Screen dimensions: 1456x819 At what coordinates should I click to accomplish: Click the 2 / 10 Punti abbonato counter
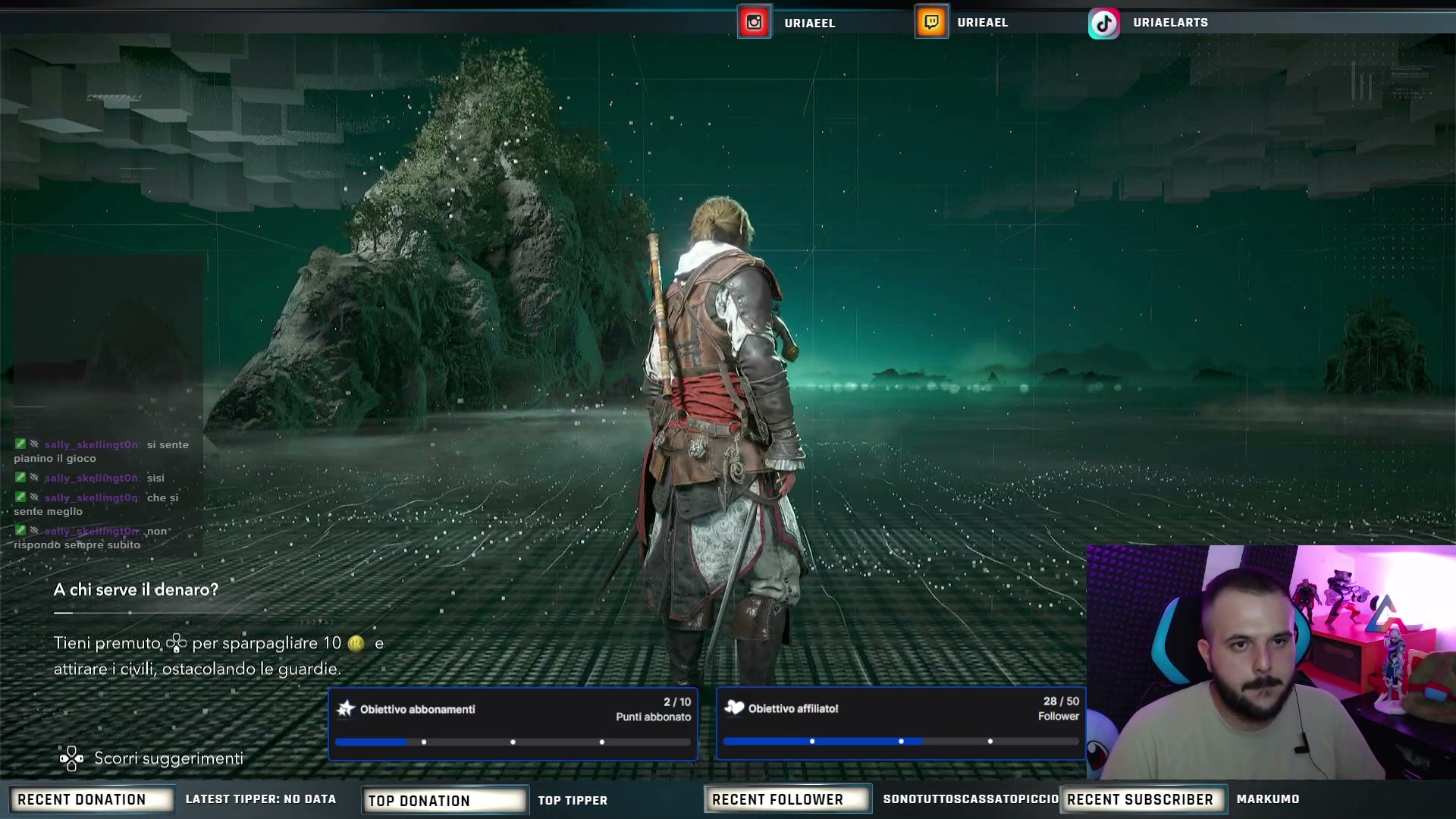654,709
